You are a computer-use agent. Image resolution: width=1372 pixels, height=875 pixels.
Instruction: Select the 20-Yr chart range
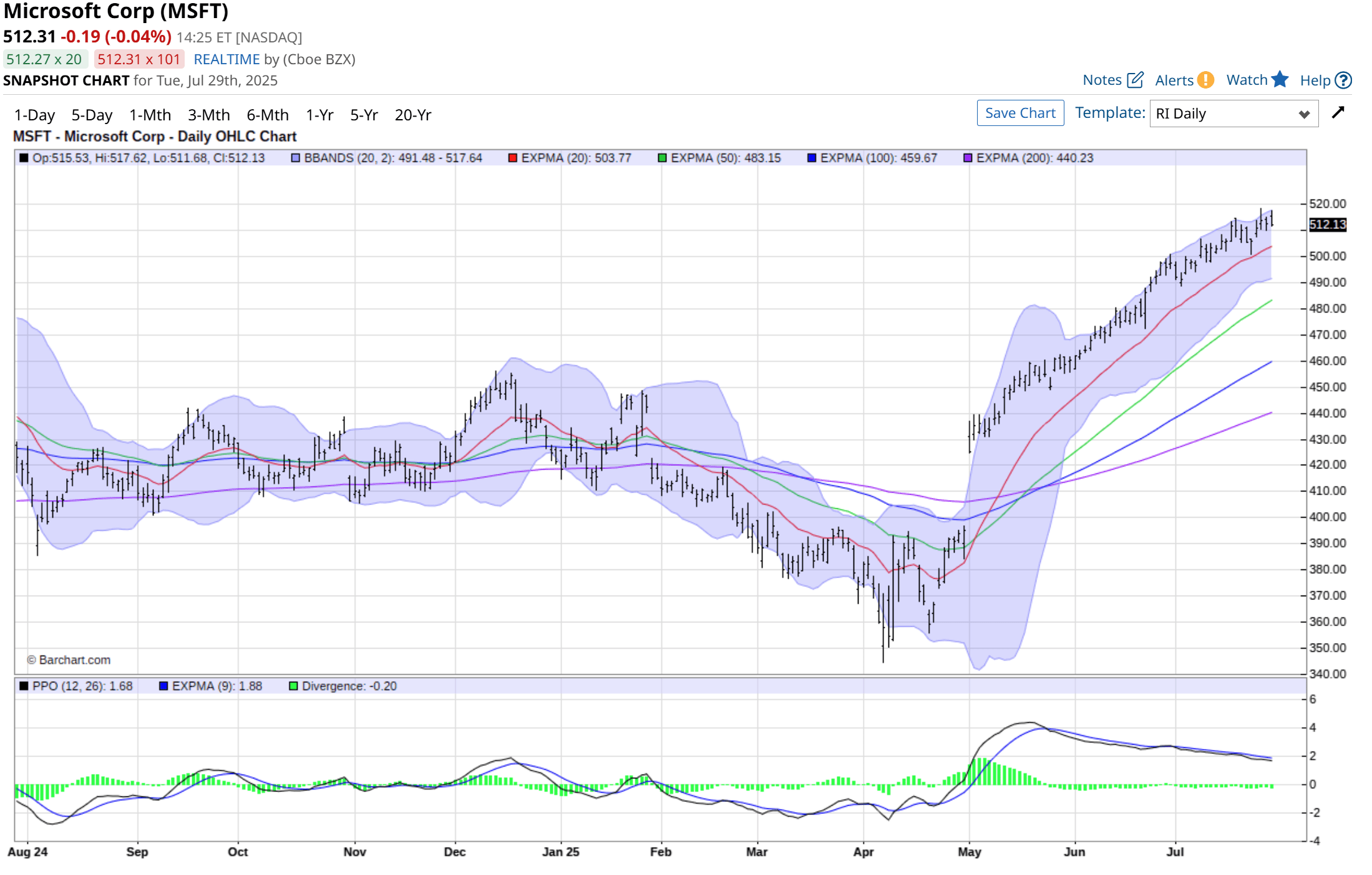coord(412,115)
